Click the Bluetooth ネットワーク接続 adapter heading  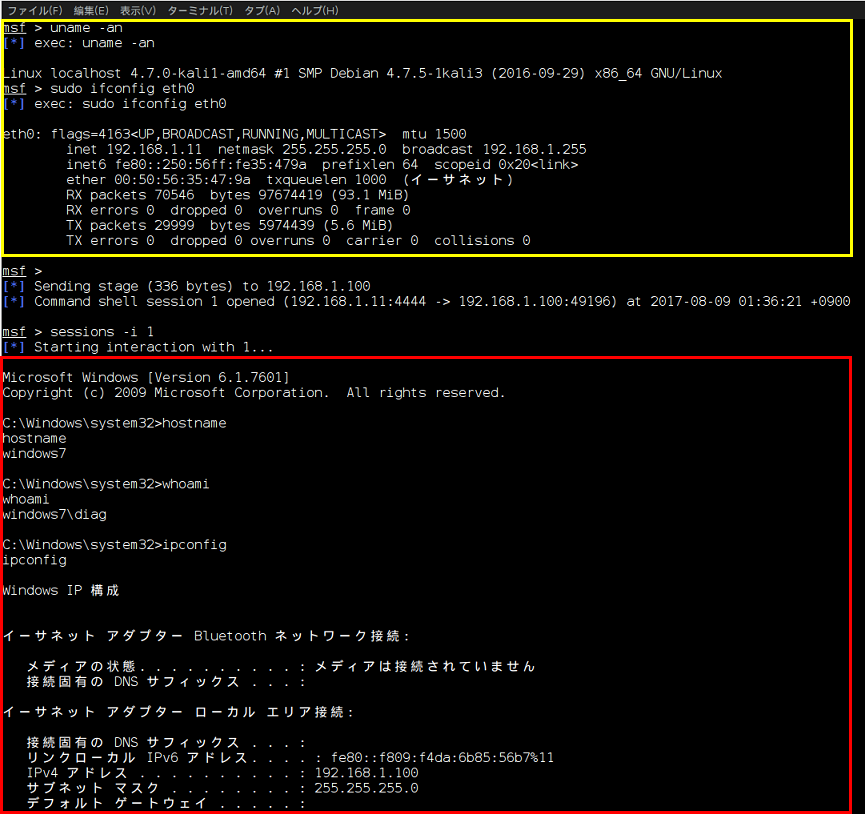pos(206,636)
